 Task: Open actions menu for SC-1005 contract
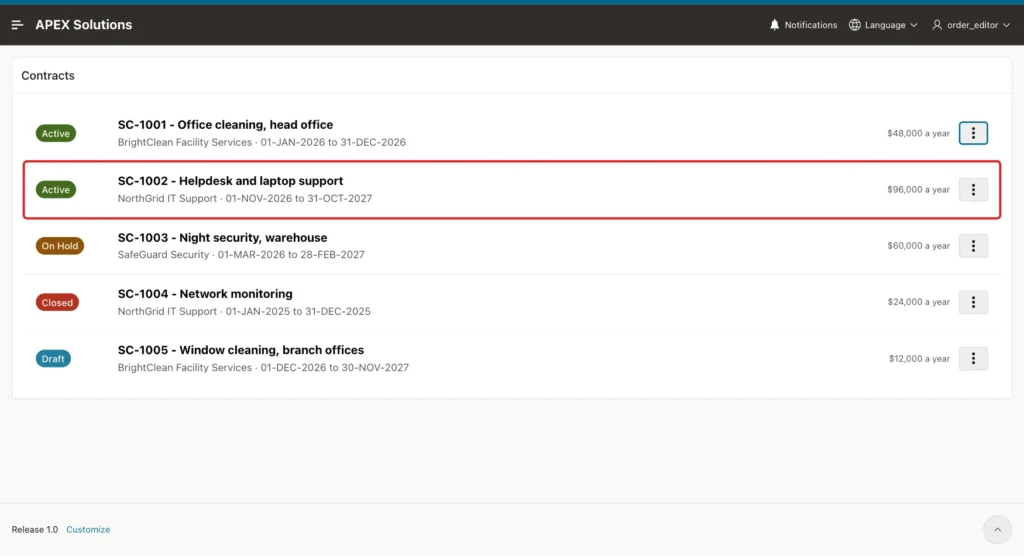click(x=973, y=358)
